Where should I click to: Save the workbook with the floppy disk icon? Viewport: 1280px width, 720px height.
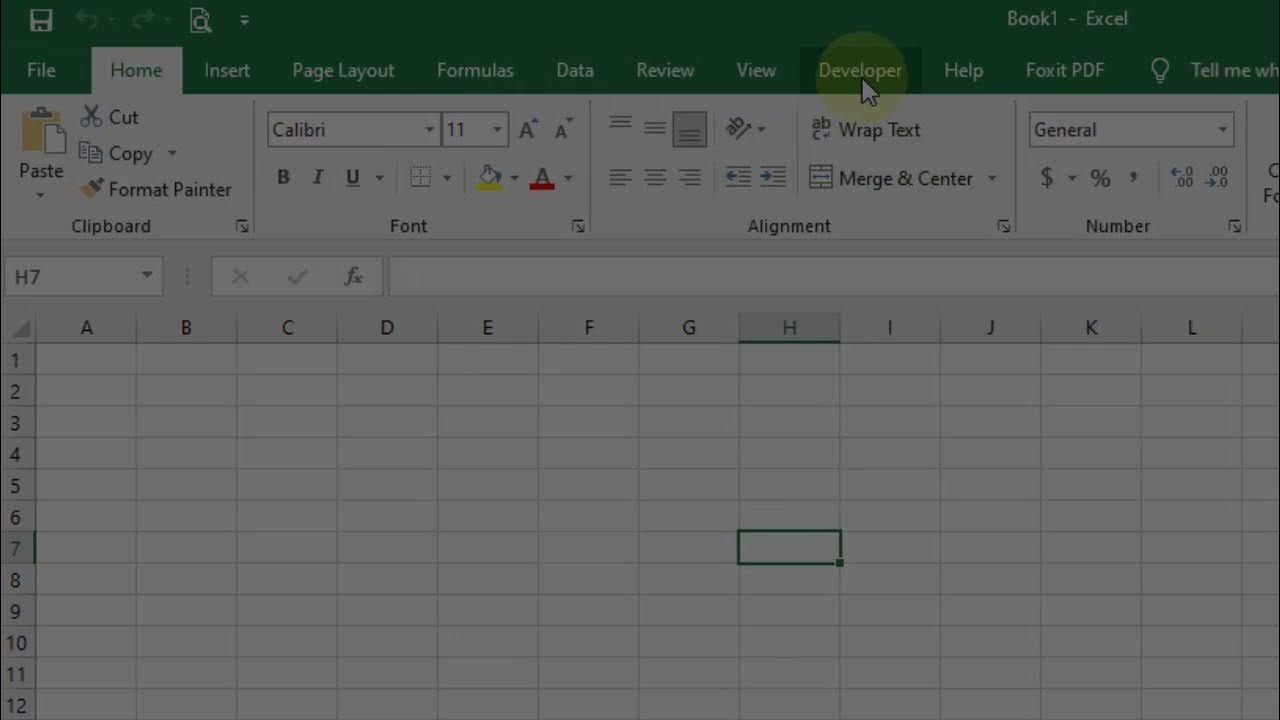[40, 20]
